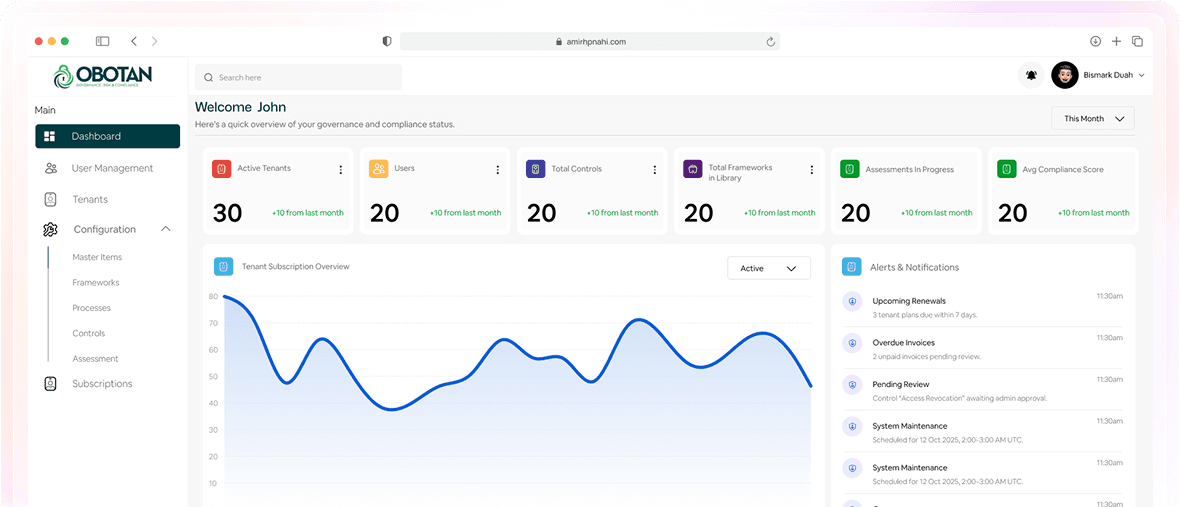Open the Upcoming Renewals alert
Image resolution: width=1180 pixels, height=507 pixels.
click(x=983, y=306)
